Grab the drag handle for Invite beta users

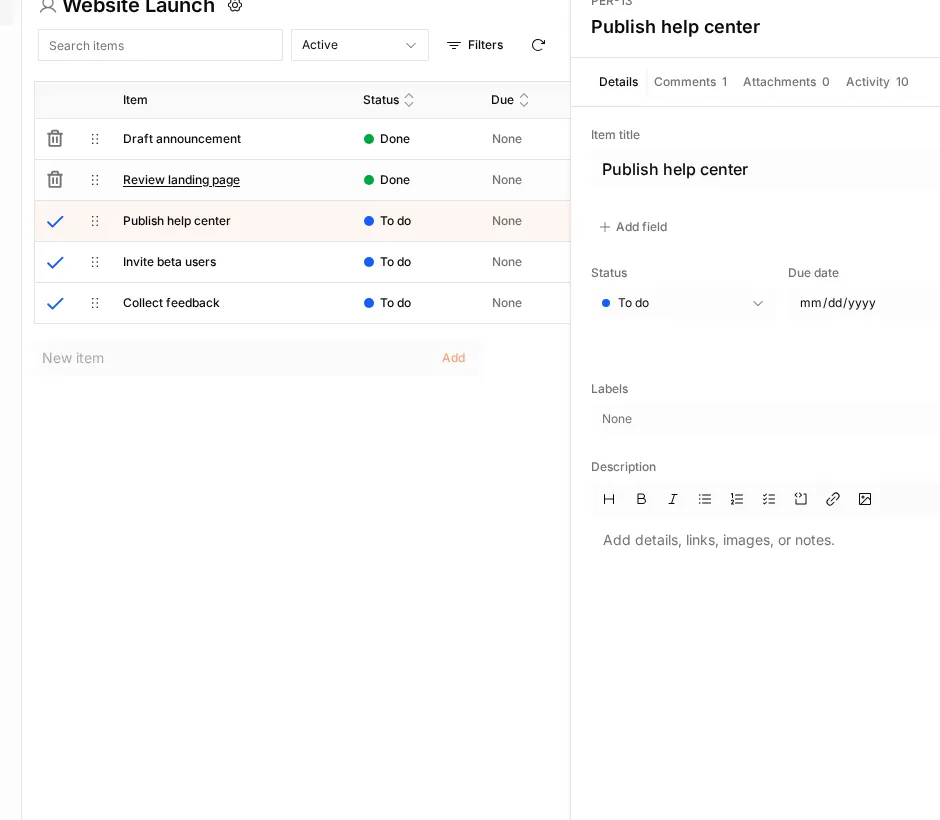[x=95, y=262]
